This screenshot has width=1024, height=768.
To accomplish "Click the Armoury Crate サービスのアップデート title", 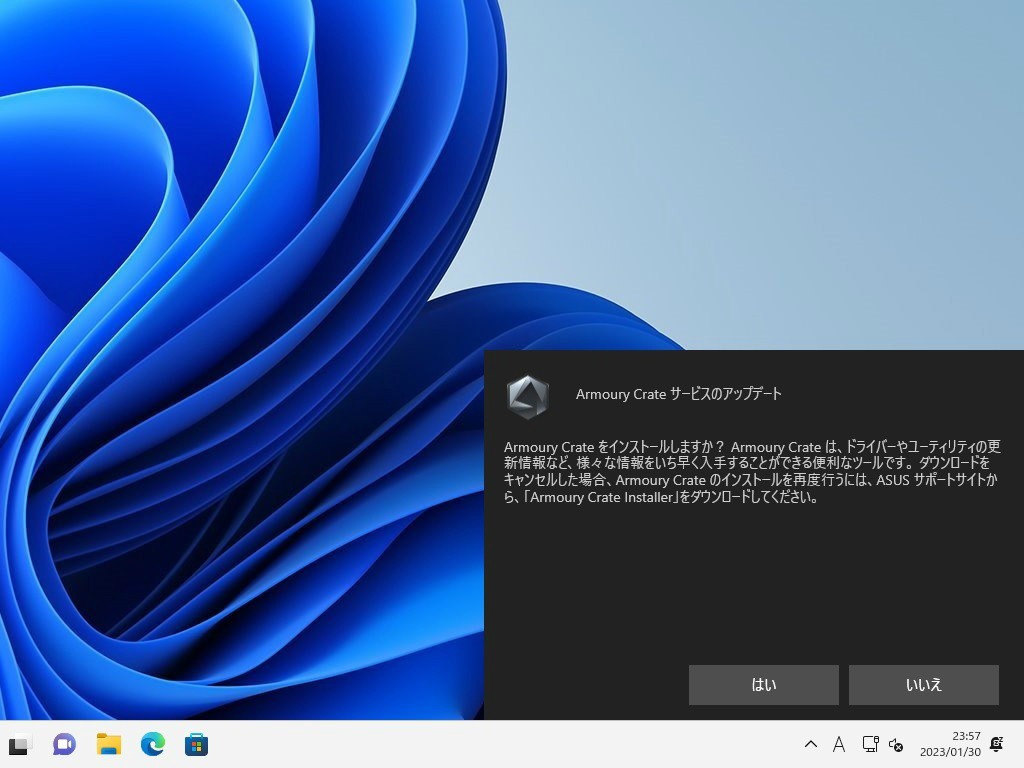I will click(678, 394).
